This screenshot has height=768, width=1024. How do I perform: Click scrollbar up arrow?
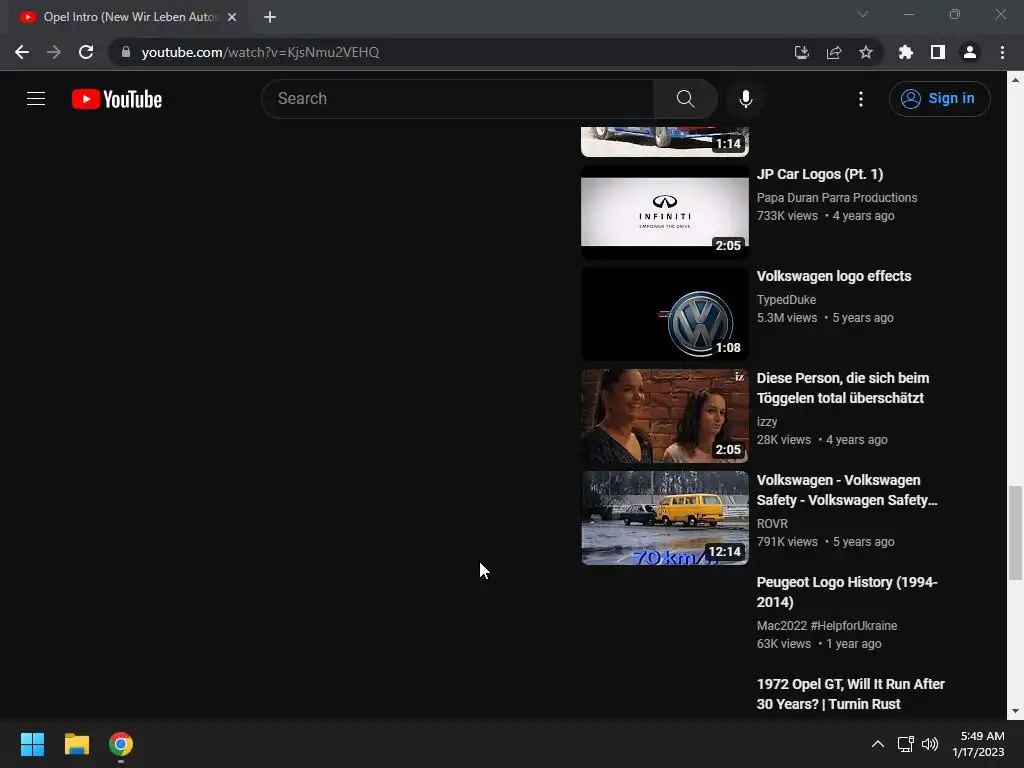coord(1015,80)
